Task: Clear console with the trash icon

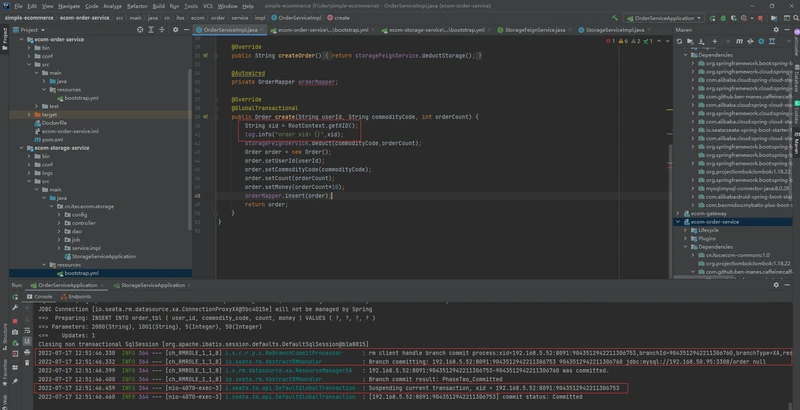Action: (x=27, y=363)
